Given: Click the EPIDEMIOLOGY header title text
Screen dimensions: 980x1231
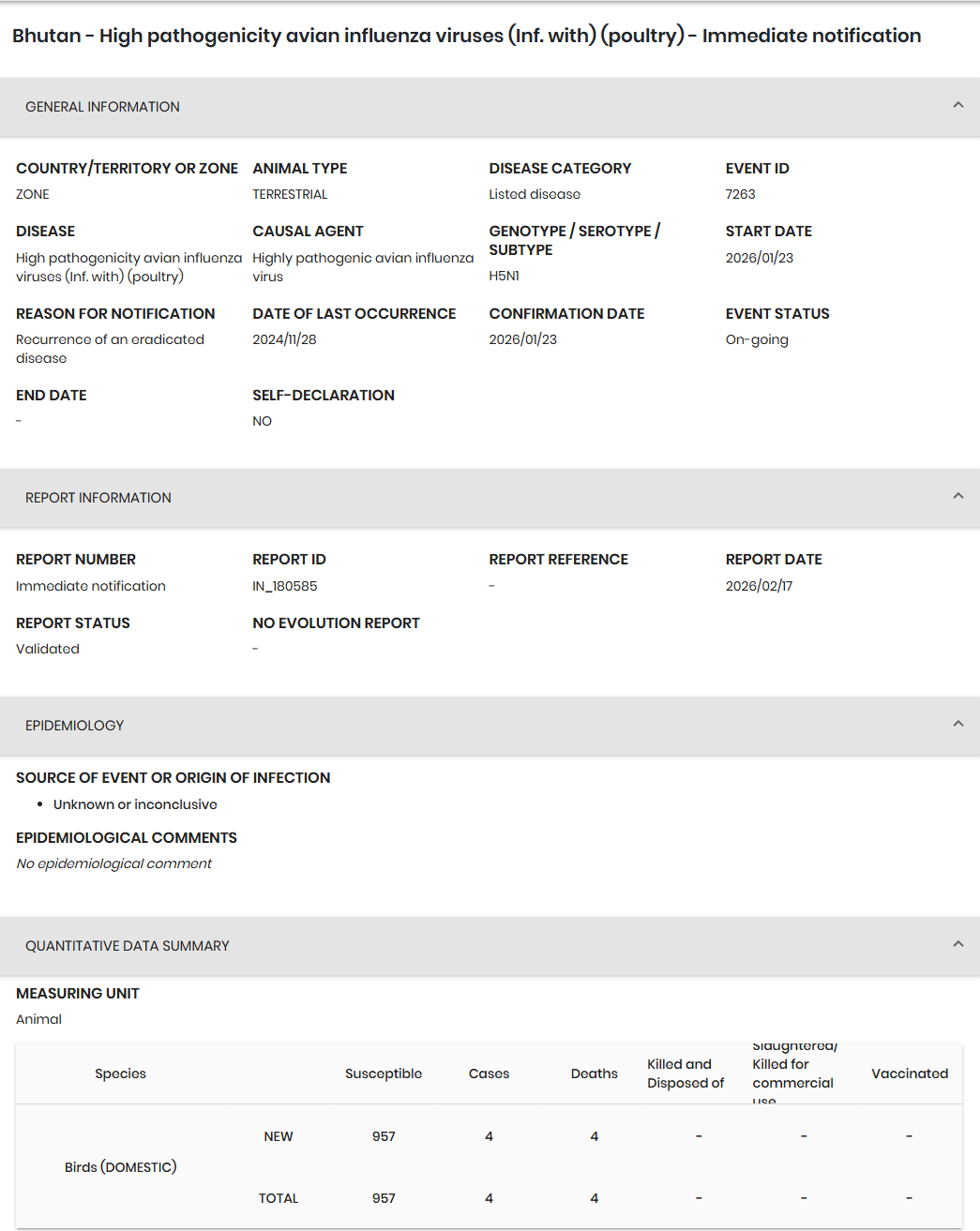Looking at the screenshot, I should [x=74, y=726].
